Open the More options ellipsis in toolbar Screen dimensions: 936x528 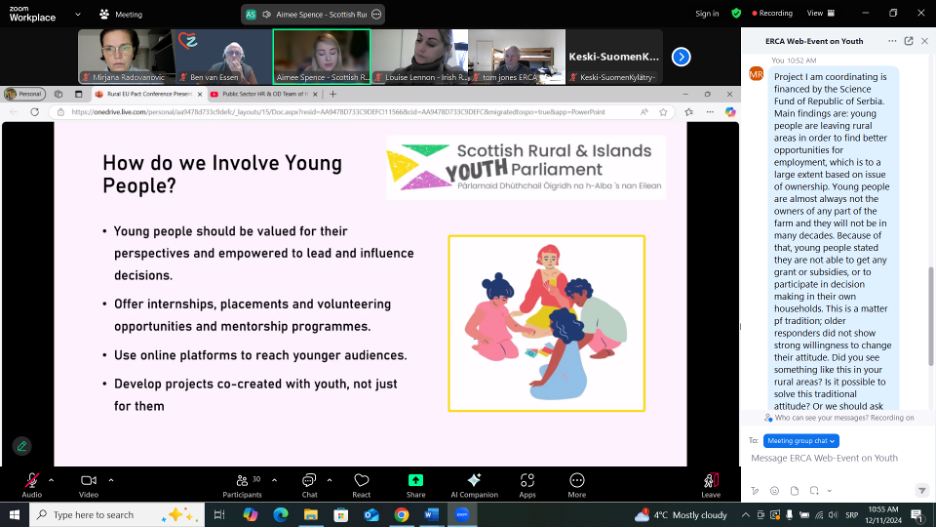click(x=577, y=482)
